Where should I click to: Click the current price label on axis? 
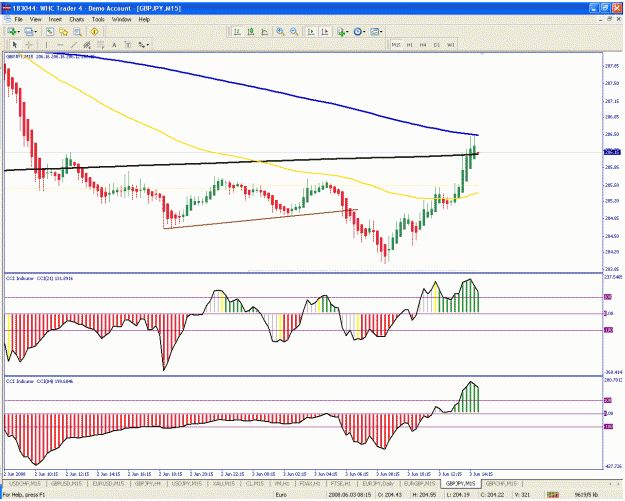pyautogui.click(x=613, y=152)
